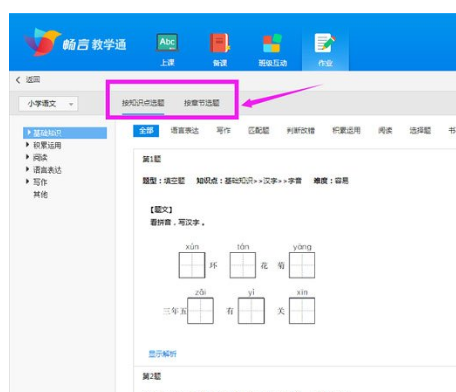Click the 题型：填空题 label

click(x=164, y=181)
